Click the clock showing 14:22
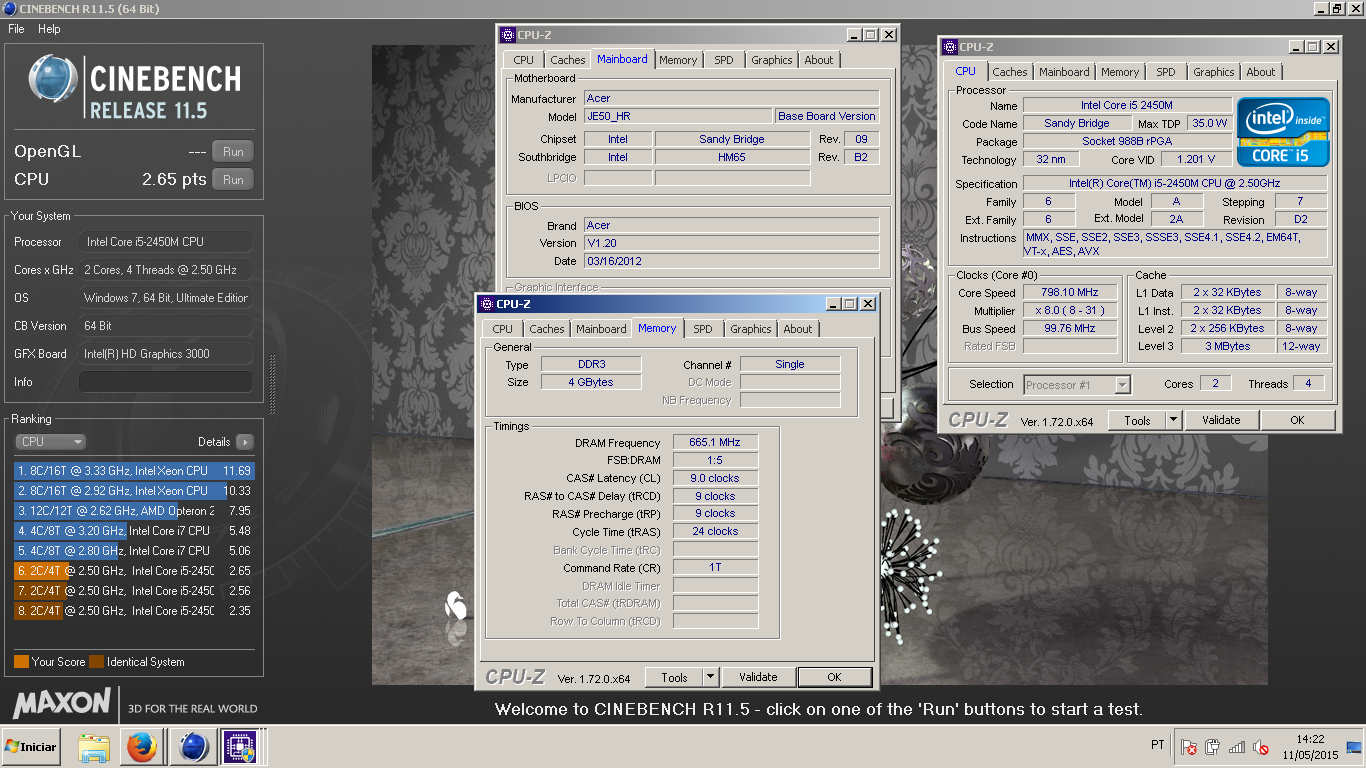This screenshot has width=1366, height=768. pos(1308,739)
